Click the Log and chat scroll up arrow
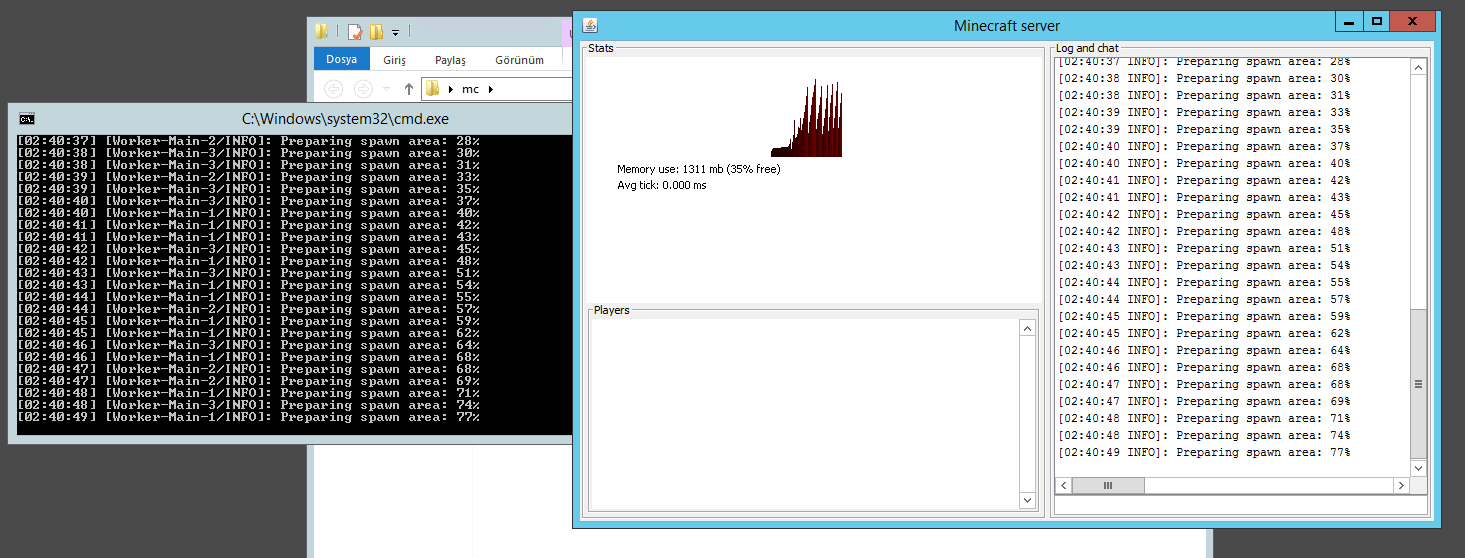The image size is (1465, 558). coord(1419,67)
